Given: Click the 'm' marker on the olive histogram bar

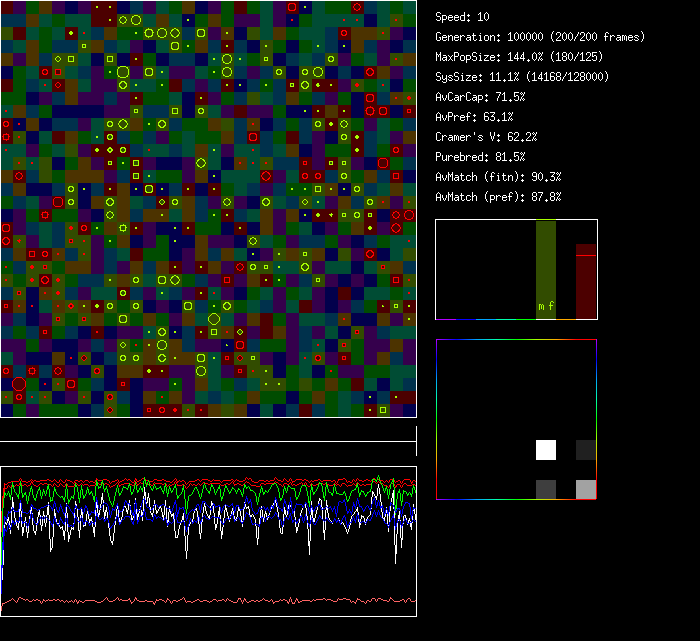Looking at the screenshot, I should click(541, 306).
